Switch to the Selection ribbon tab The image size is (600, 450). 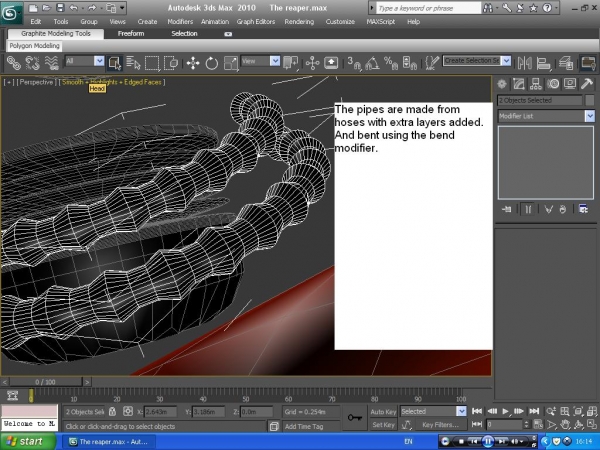pyautogui.click(x=184, y=34)
